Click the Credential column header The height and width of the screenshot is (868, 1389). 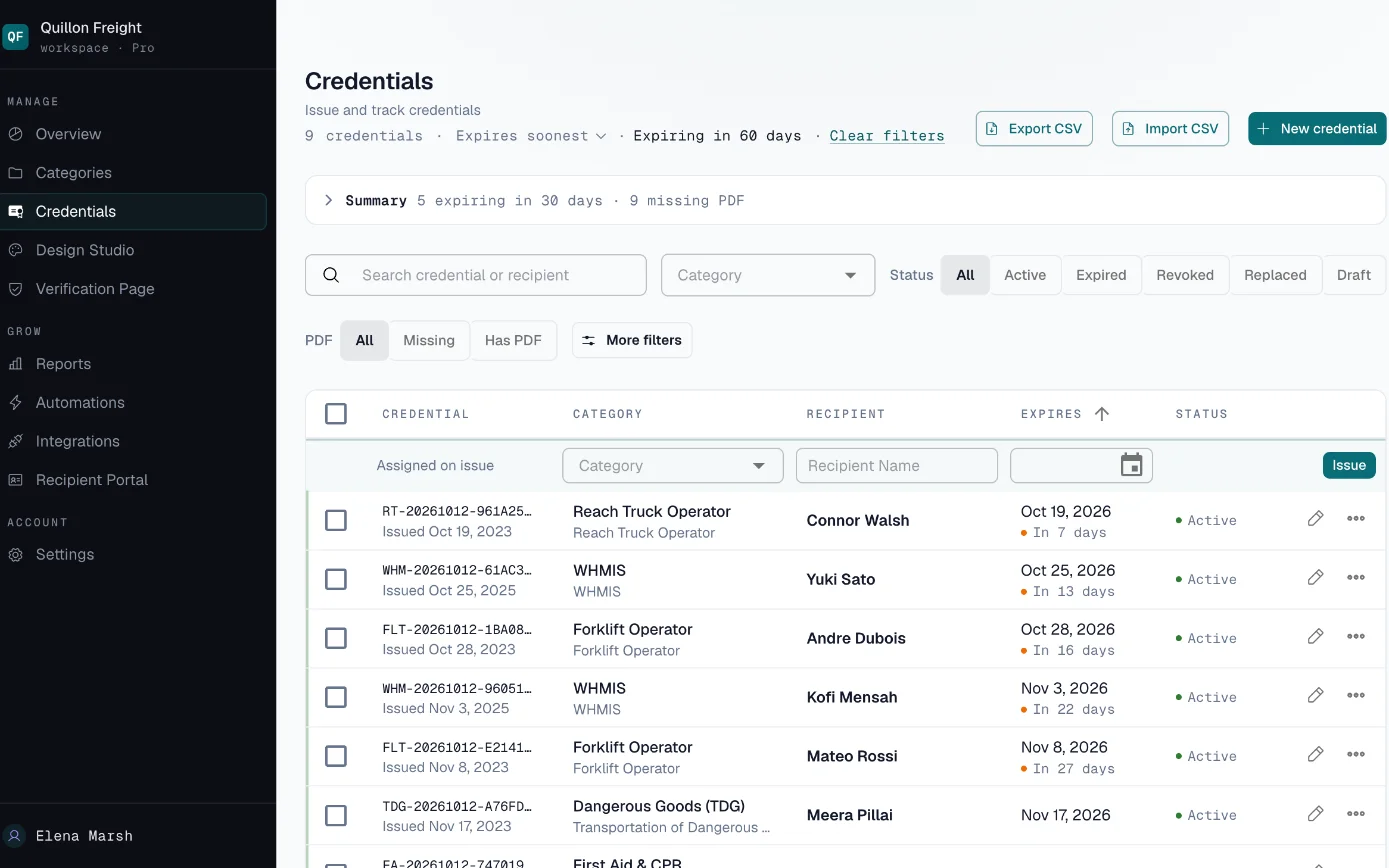point(426,414)
